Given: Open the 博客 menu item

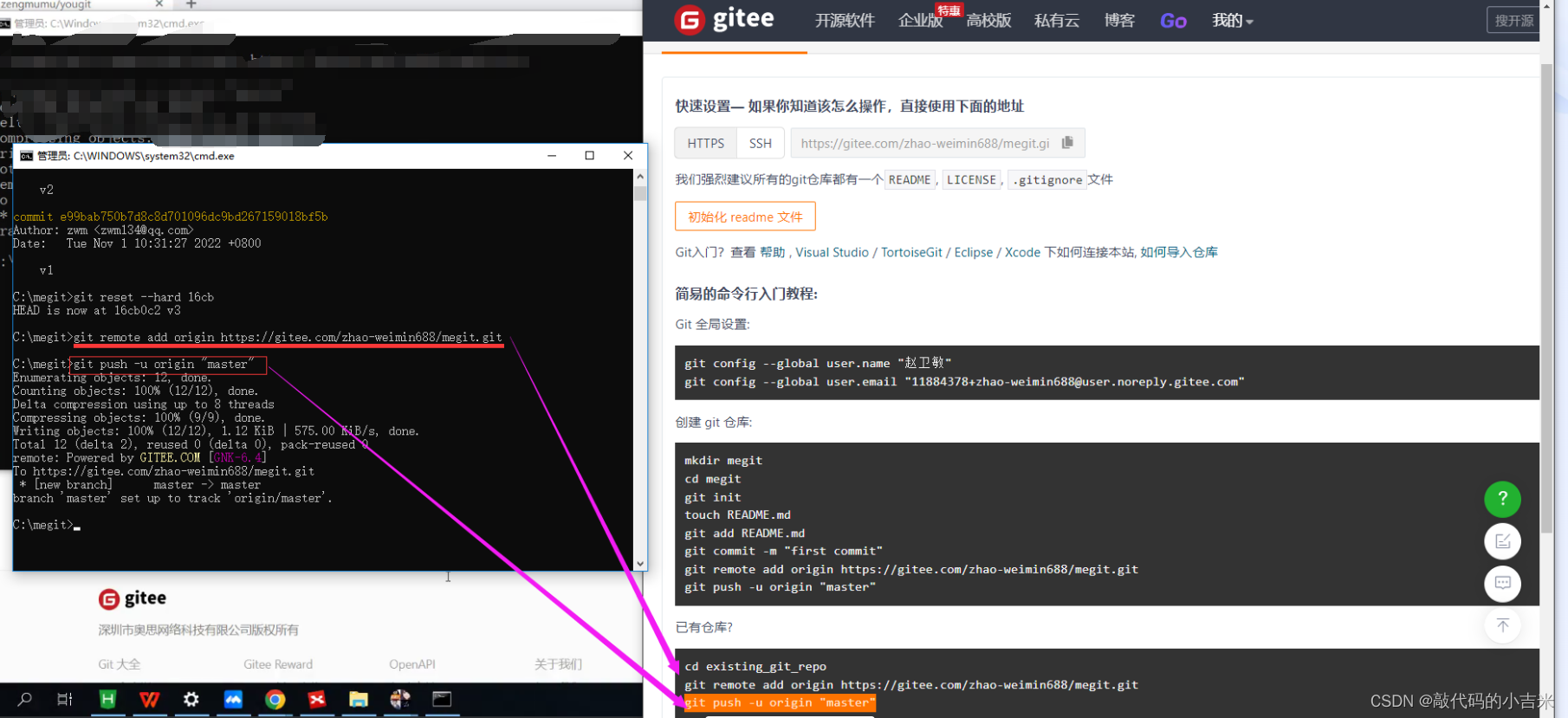Looking at the screenshot, I should click(1119, 20).
